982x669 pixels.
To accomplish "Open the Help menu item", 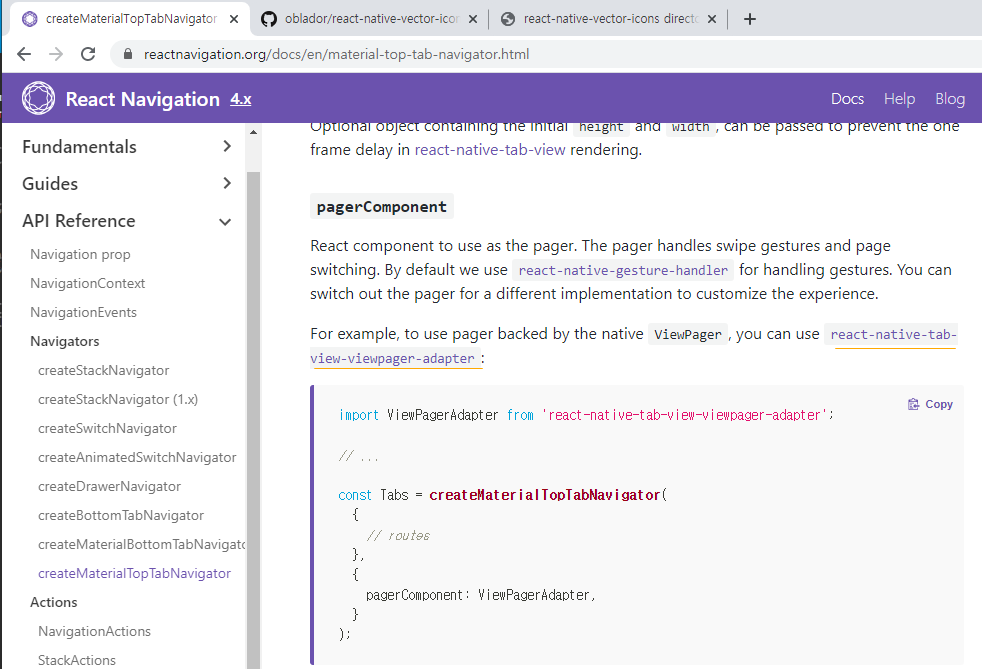I will coord(899,99).
